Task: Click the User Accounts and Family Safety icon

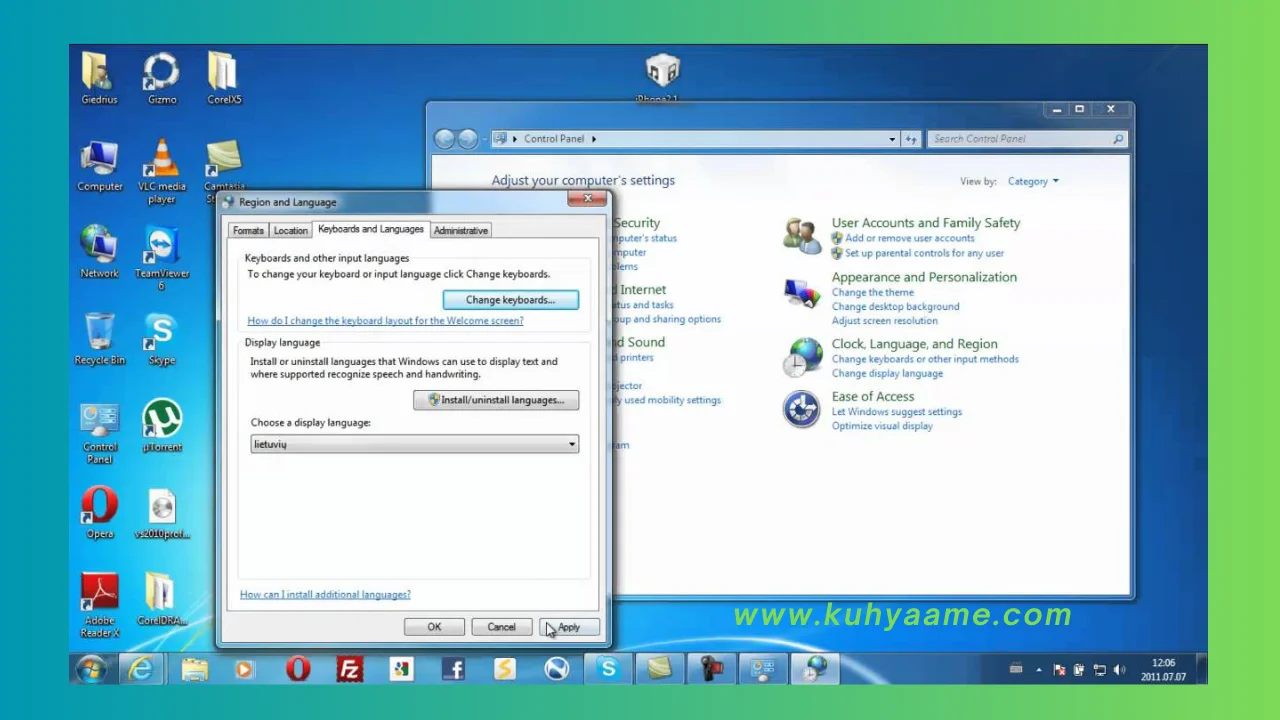Action: pos(803,237)
